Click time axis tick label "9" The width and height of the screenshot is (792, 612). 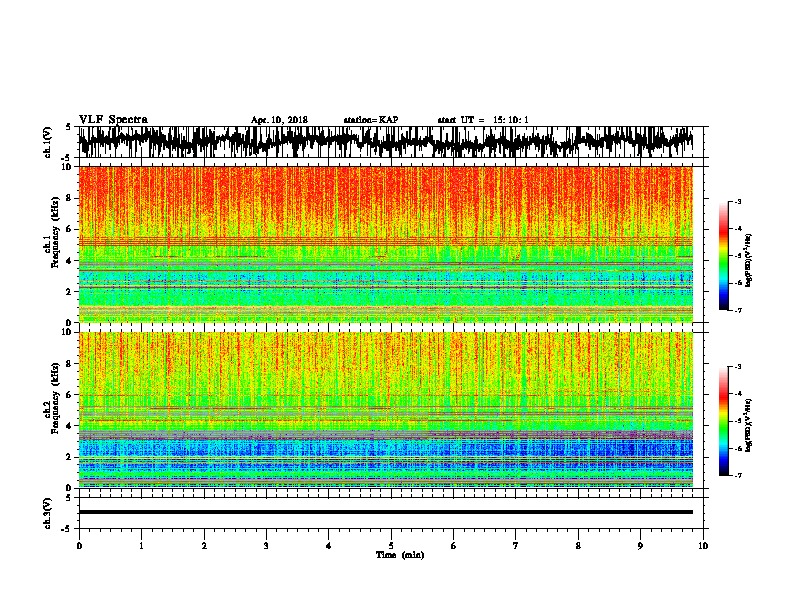[640, 546]
